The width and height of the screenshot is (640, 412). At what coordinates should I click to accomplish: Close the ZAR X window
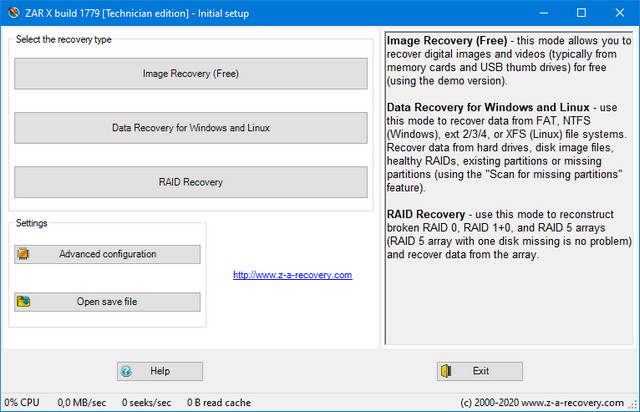tap(620, 13)
